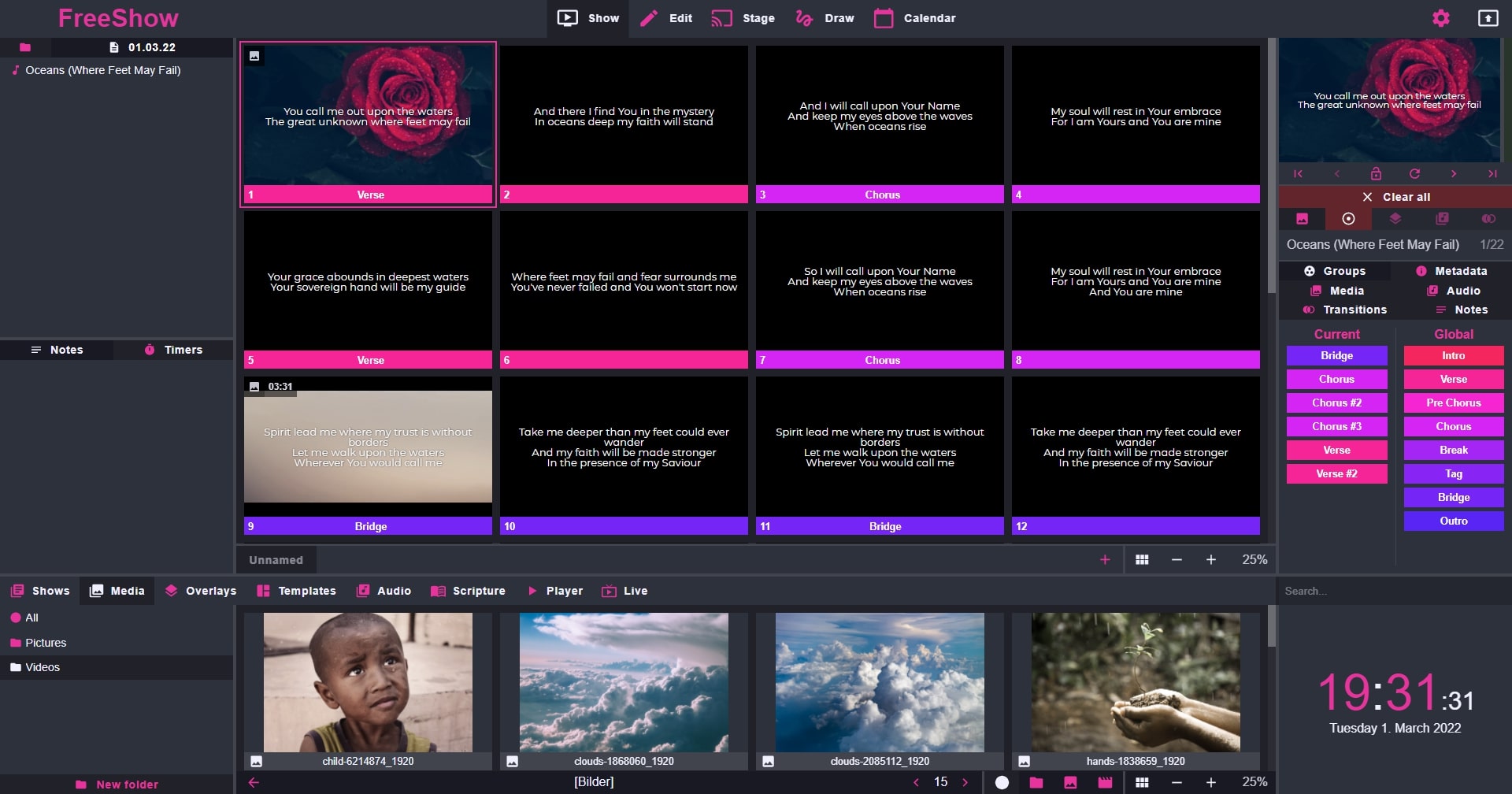Image resolution: width=1512 pixels, height=794 pixels.
Task: Advance to the next slide with the arrow icon
Action: tap(1454, 173)
